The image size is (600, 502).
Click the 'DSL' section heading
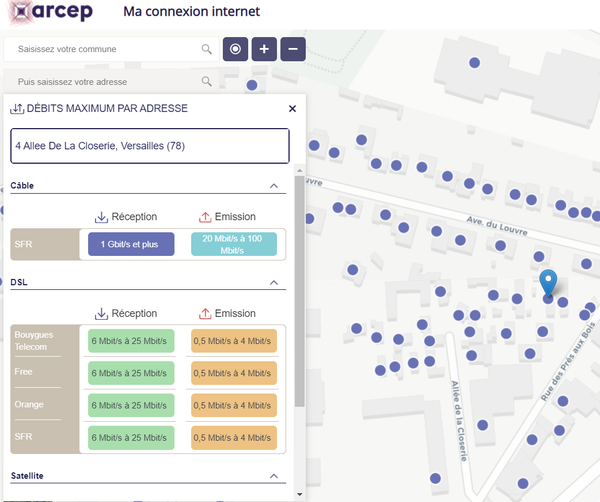(x=19, y=282)
